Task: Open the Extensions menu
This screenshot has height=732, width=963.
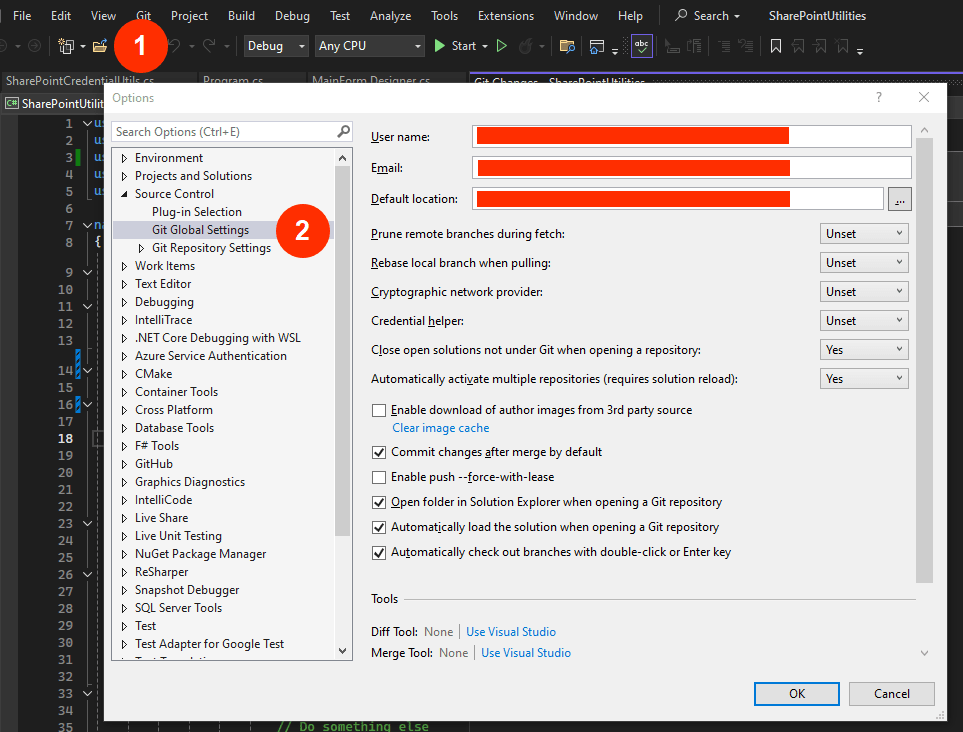Action: [505, 16]
